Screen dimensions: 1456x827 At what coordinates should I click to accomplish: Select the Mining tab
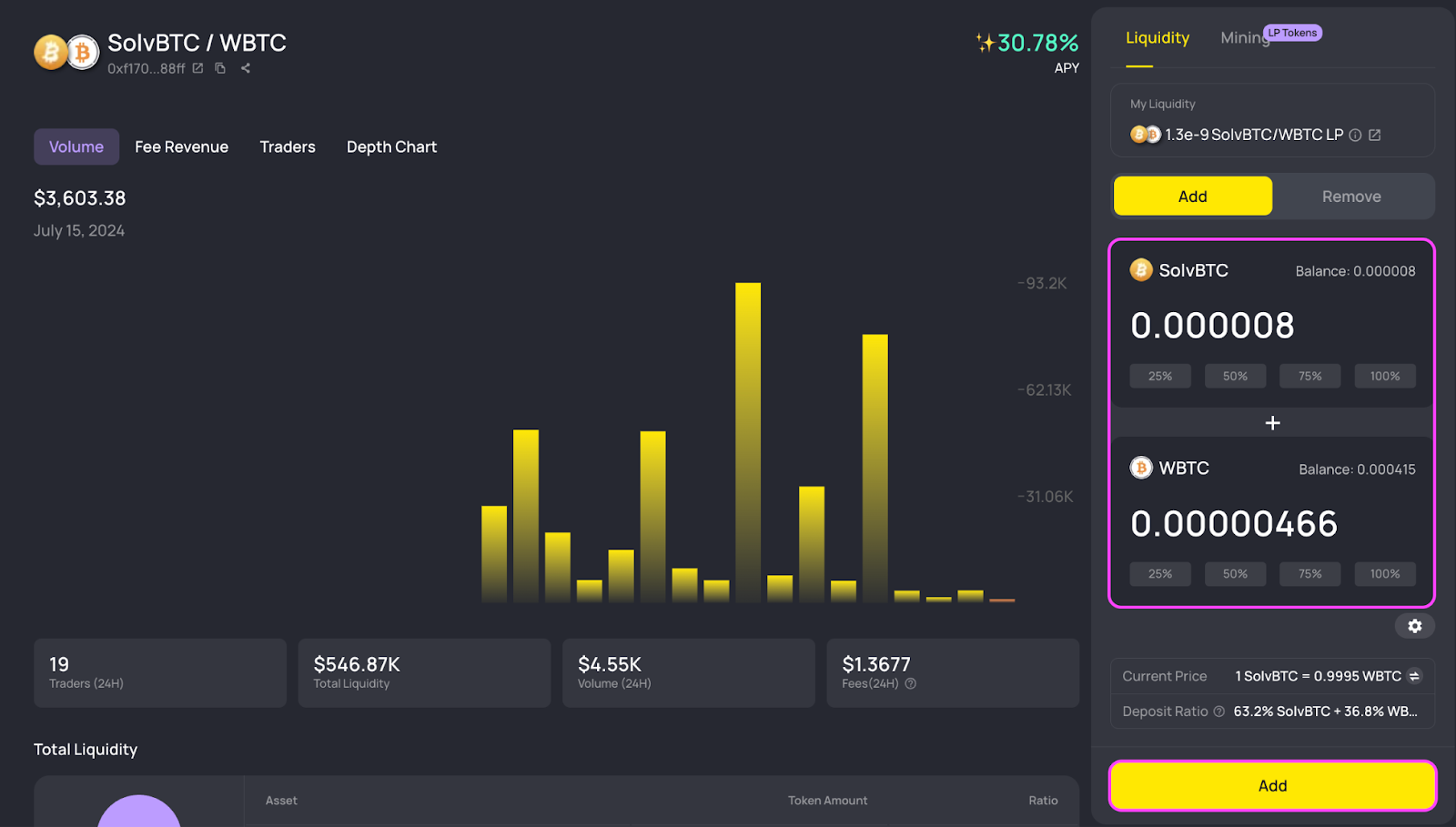click(x=1245, y=38)
